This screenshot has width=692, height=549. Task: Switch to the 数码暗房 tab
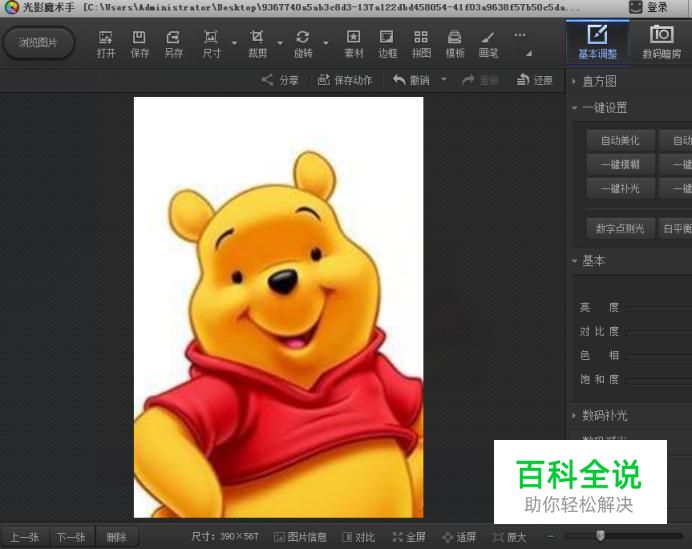click(661, 43)
